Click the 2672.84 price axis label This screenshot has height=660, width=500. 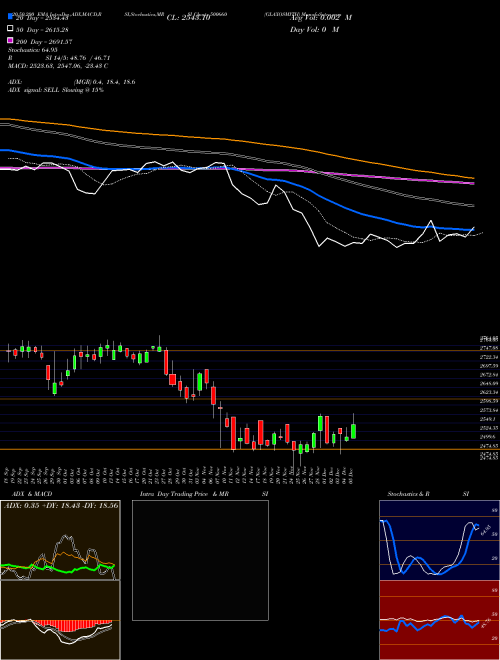(489, 375)
